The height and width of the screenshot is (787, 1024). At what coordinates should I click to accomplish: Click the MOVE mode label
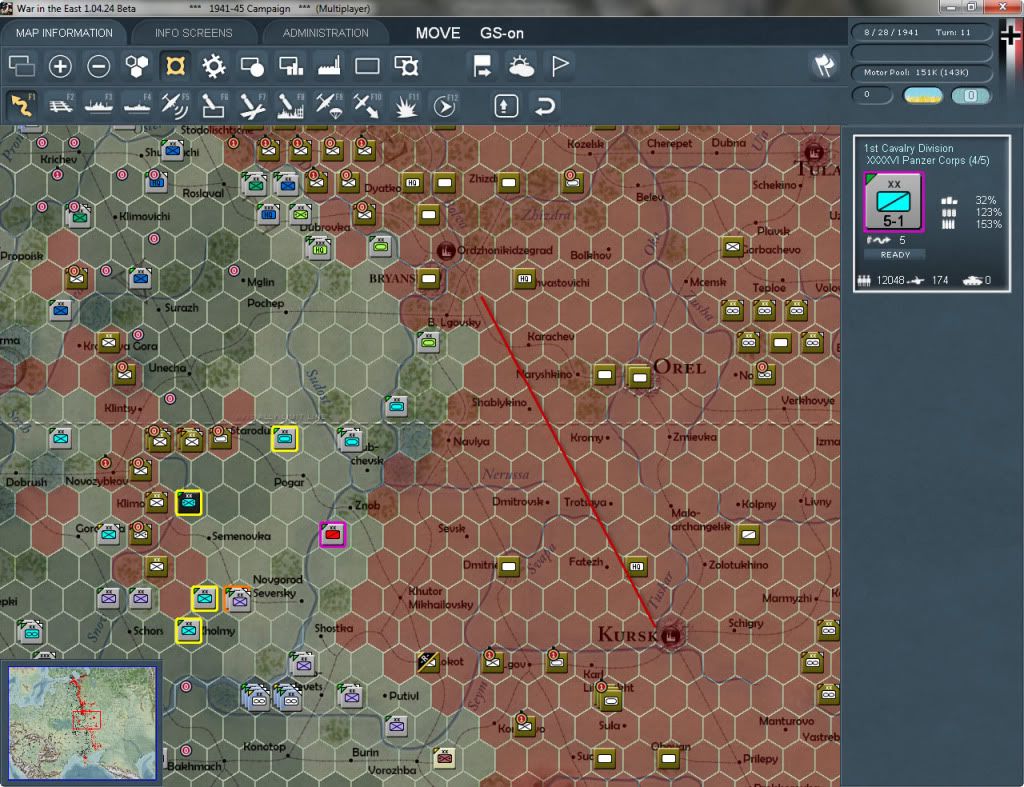(x=438, y=33)
